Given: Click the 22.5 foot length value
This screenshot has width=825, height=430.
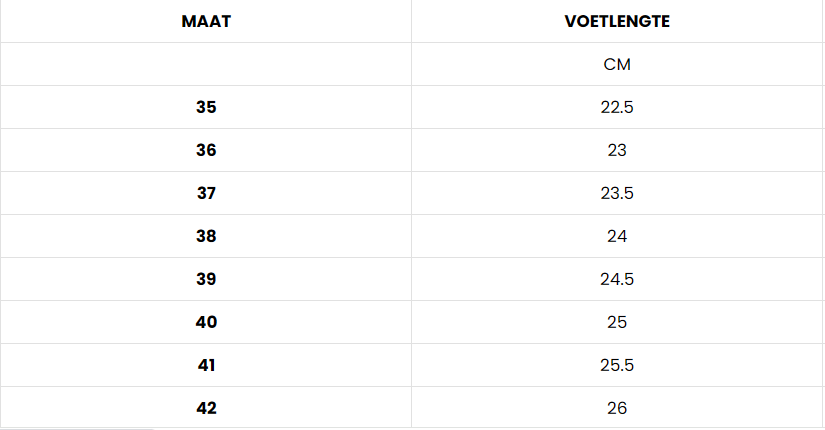Looking at the screenshot, I should 617,107.
